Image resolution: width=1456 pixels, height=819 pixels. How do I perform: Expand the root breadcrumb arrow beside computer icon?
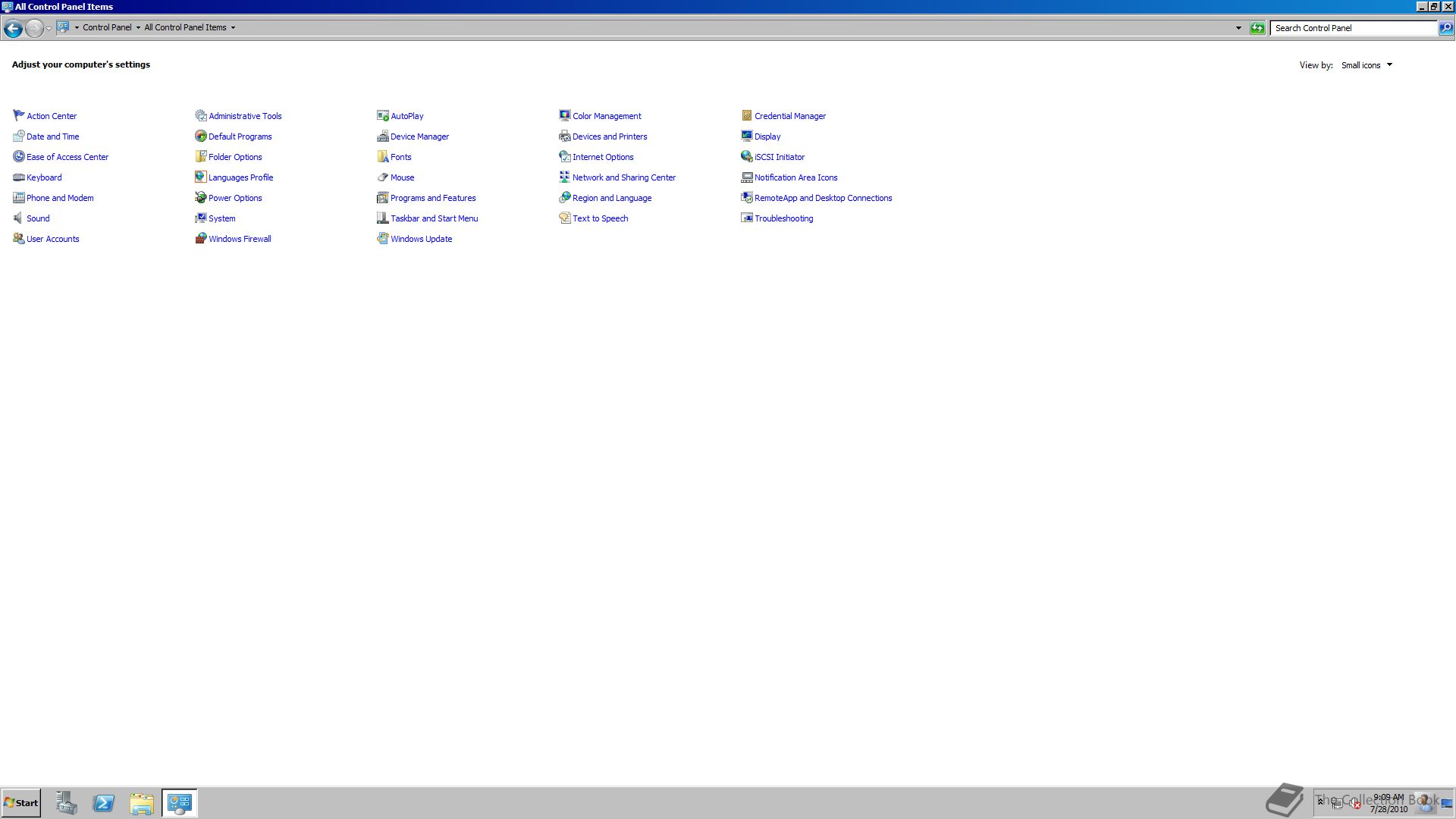77,27
